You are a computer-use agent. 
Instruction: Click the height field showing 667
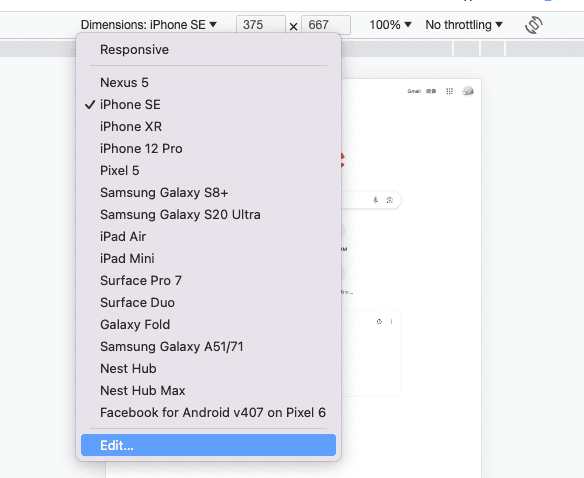326,25
